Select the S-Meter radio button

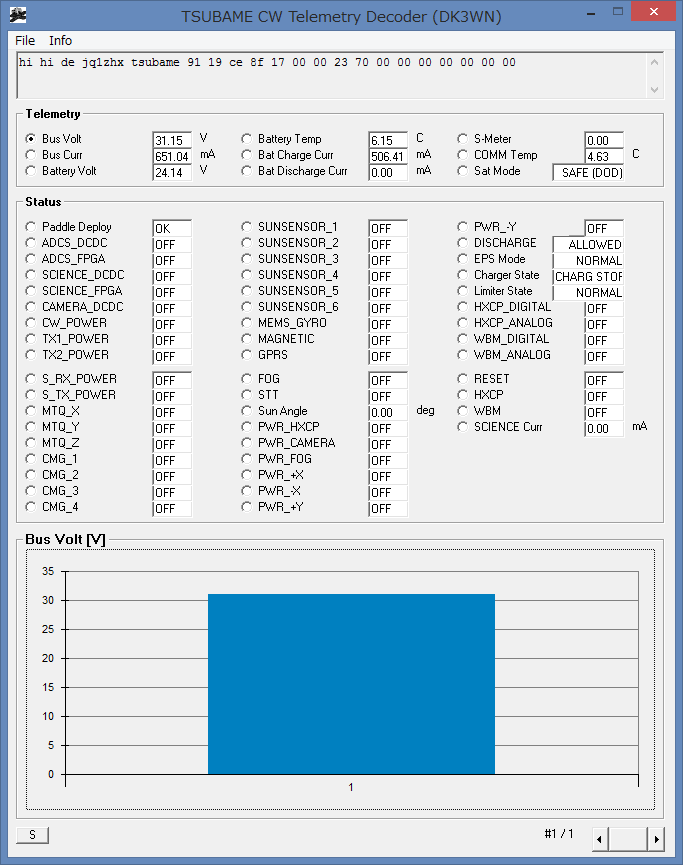coord(462,138)
